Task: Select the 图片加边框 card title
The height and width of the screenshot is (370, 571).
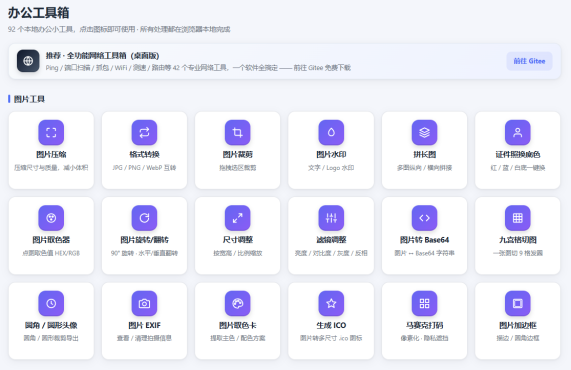Action: click(517, 325)
